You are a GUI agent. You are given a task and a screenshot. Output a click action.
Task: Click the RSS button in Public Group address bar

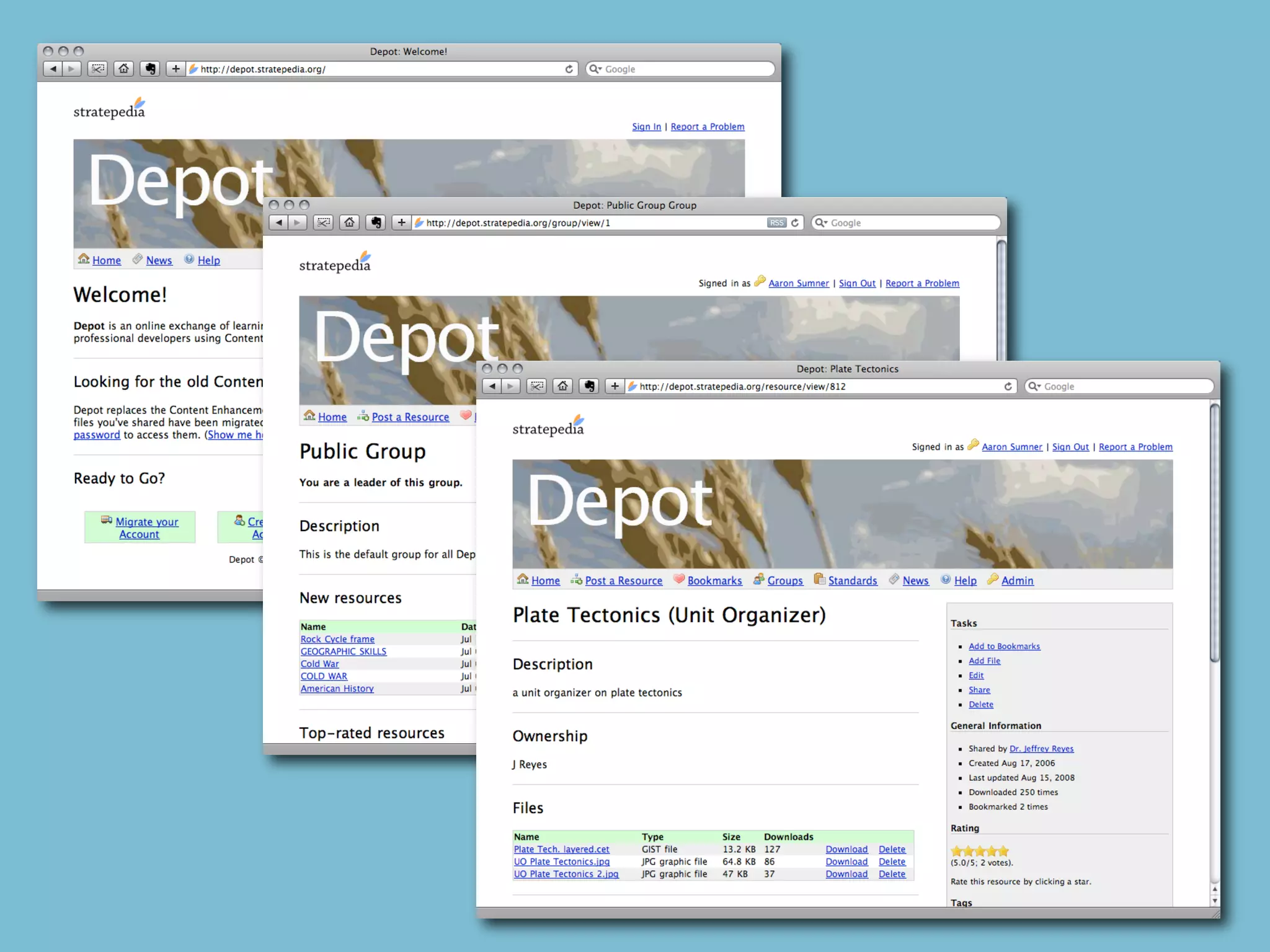click(x=776, y=223)
